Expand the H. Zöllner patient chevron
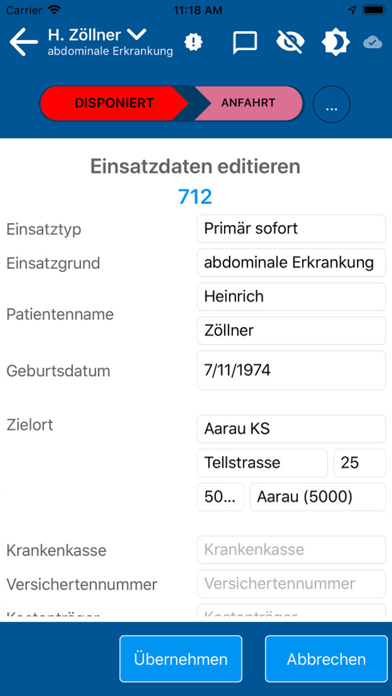The height and width of the screenshot is (696, 392). 136,34
